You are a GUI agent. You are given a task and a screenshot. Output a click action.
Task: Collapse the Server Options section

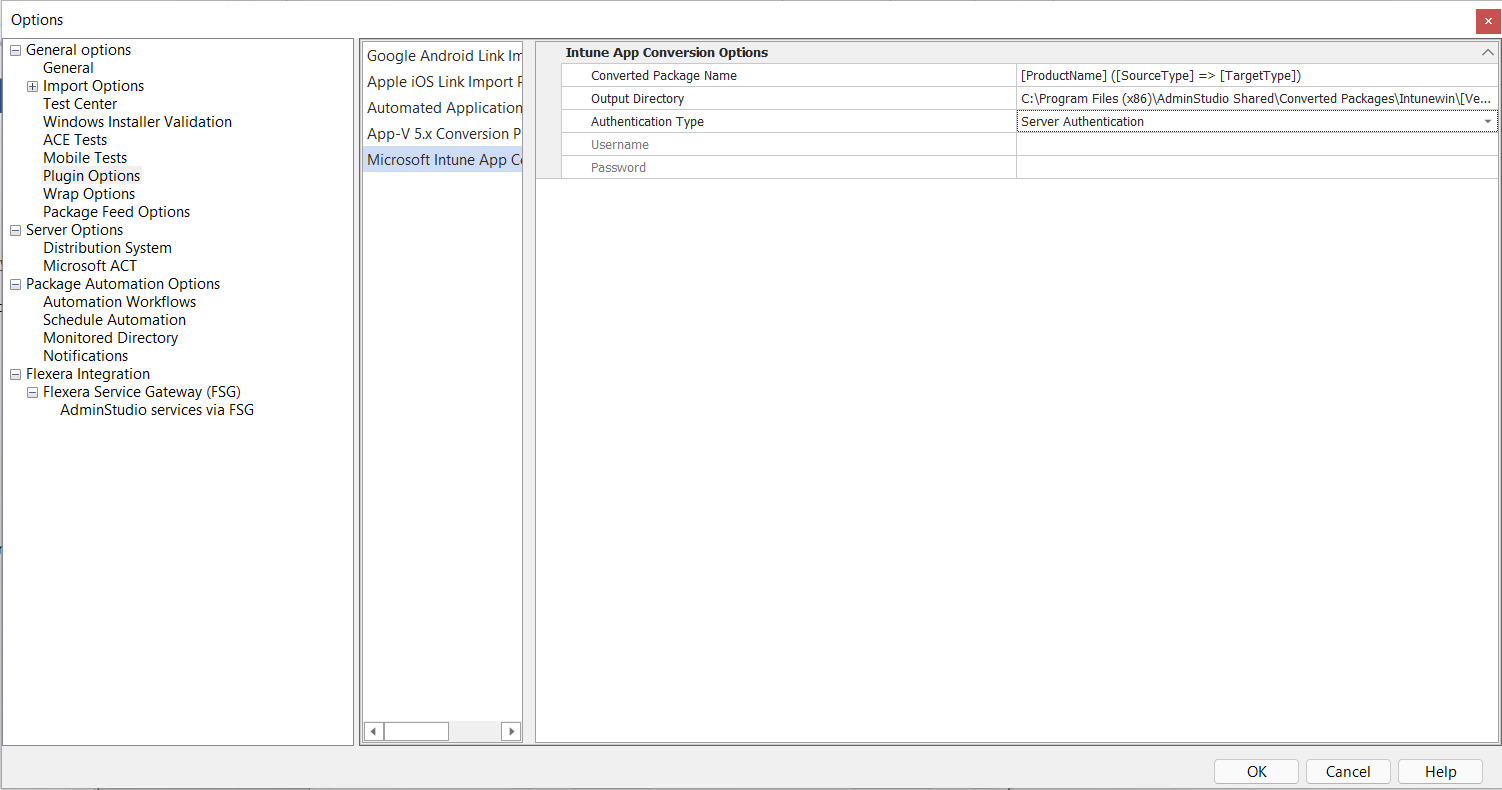tap(14, 230)
